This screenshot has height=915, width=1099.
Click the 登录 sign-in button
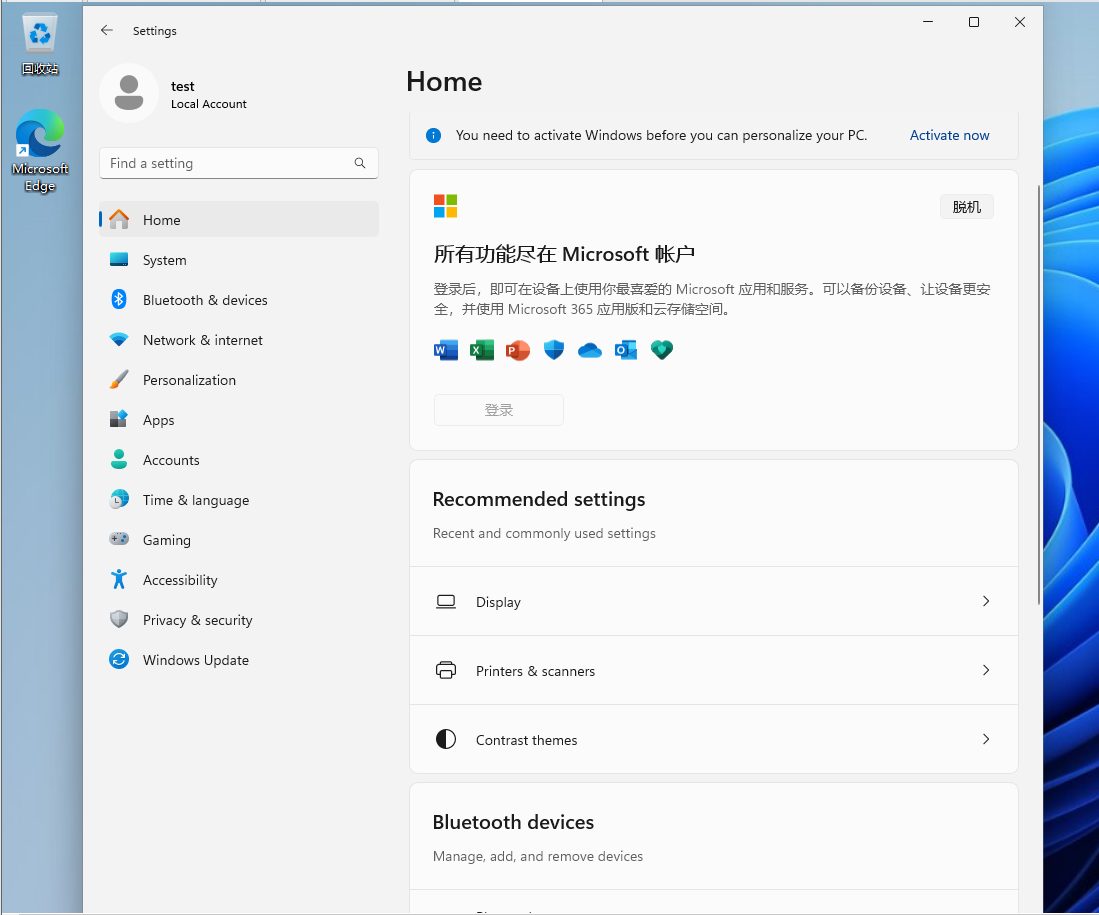498,409
